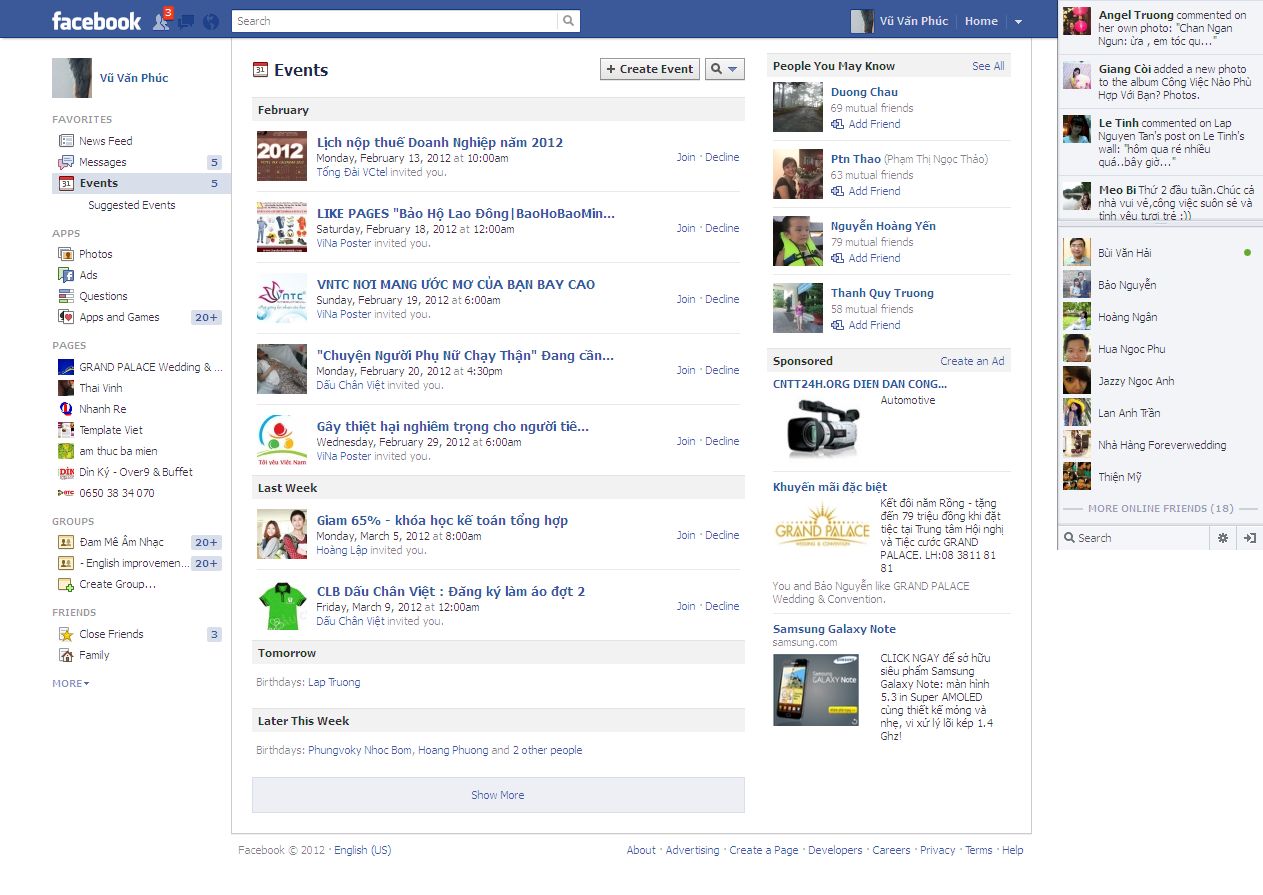Screen dimensions: 1263x895
Task: Click Home in top bar
Action: pos(981,21)
